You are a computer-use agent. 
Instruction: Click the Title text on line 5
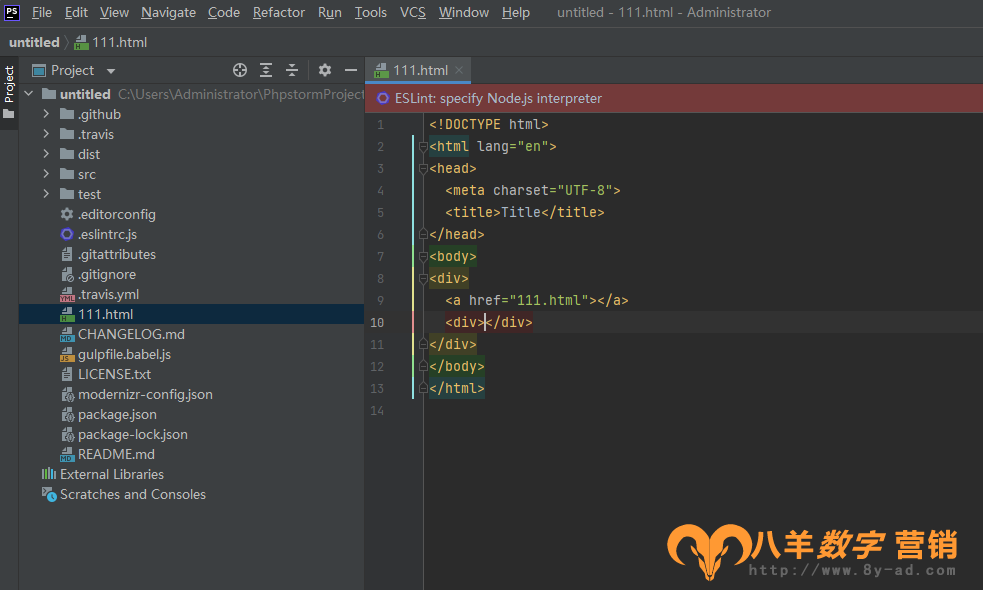[520, 213]
